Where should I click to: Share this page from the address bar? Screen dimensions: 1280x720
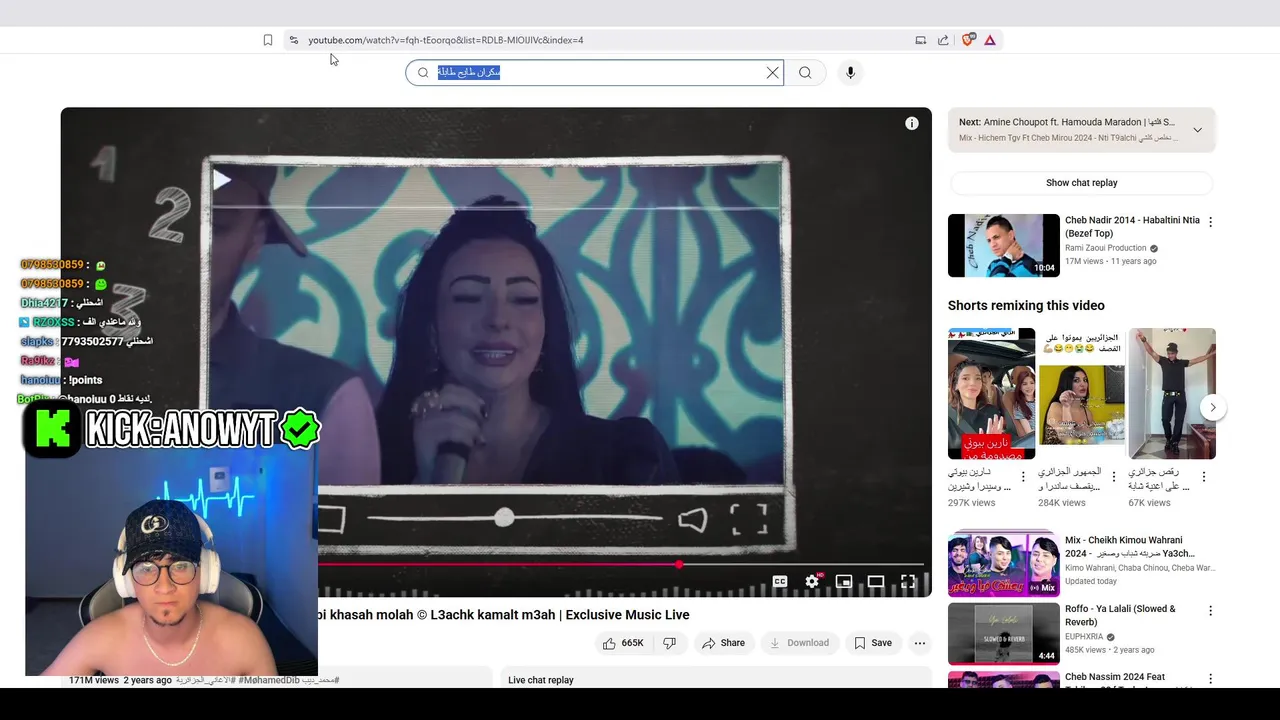point(943,40)
